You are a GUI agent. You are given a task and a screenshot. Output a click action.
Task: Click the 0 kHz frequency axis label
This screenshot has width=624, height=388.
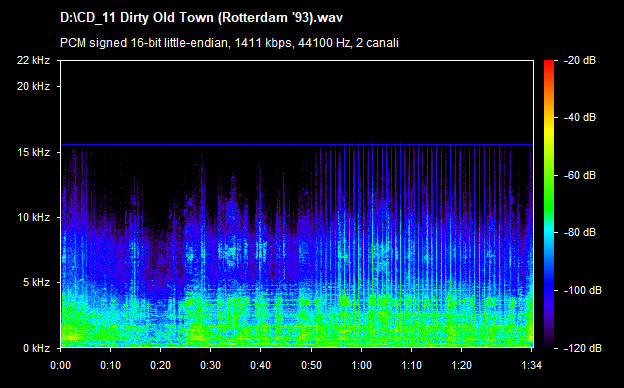pos(36,348)
